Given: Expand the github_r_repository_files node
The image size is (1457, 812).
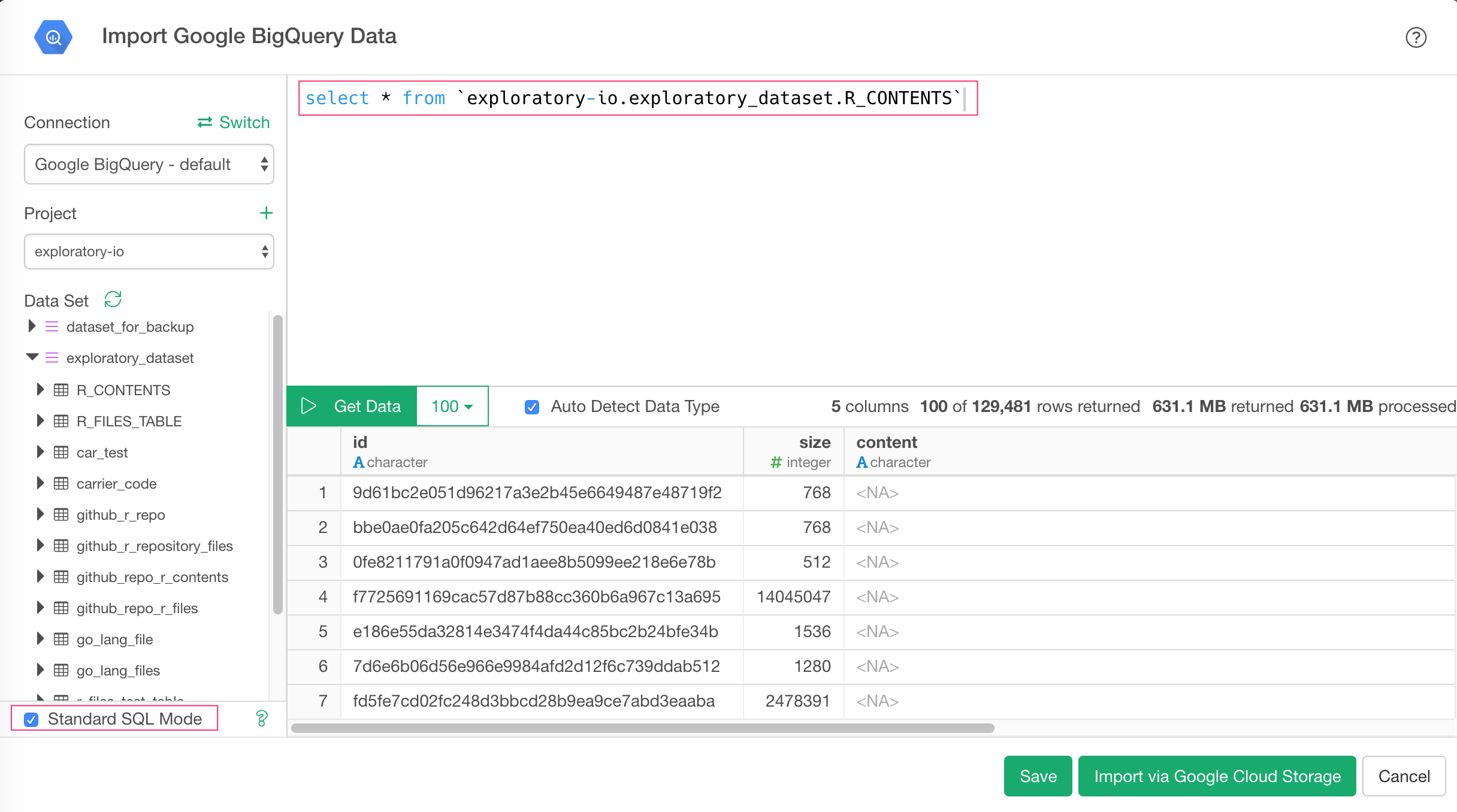Looking at the screenshot, I should 40,545.
